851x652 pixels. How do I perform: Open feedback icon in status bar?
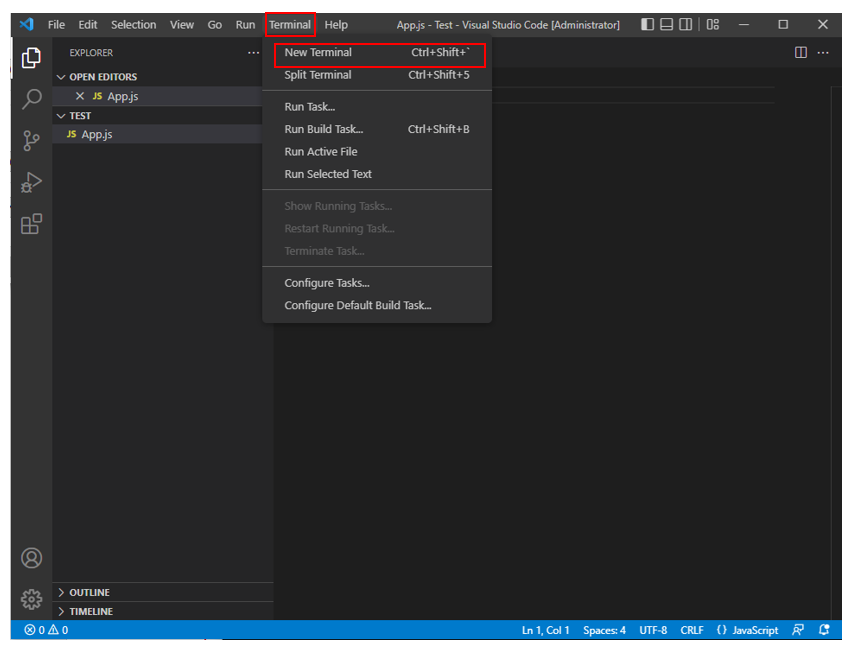pyautogui.click(x=798, y=630)
